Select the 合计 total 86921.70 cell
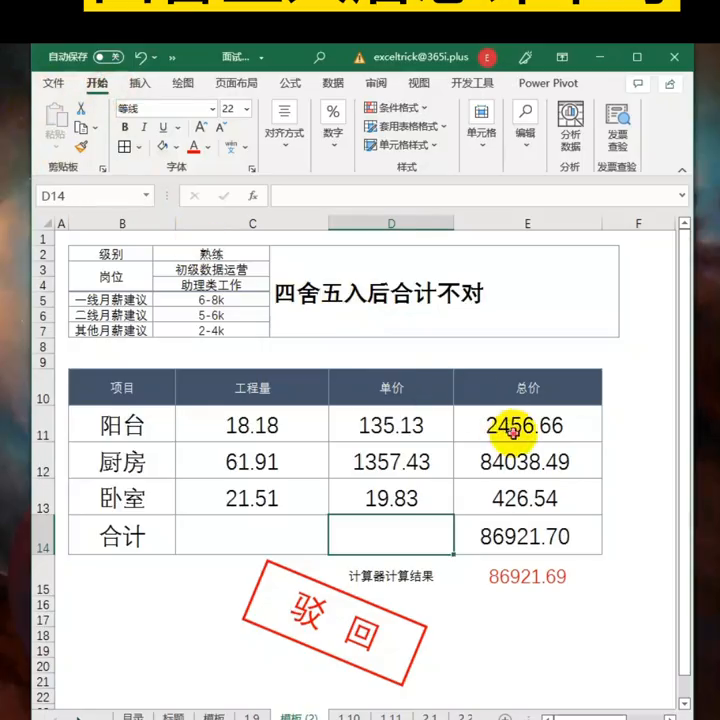720x720 pixels. pos(528,535)
